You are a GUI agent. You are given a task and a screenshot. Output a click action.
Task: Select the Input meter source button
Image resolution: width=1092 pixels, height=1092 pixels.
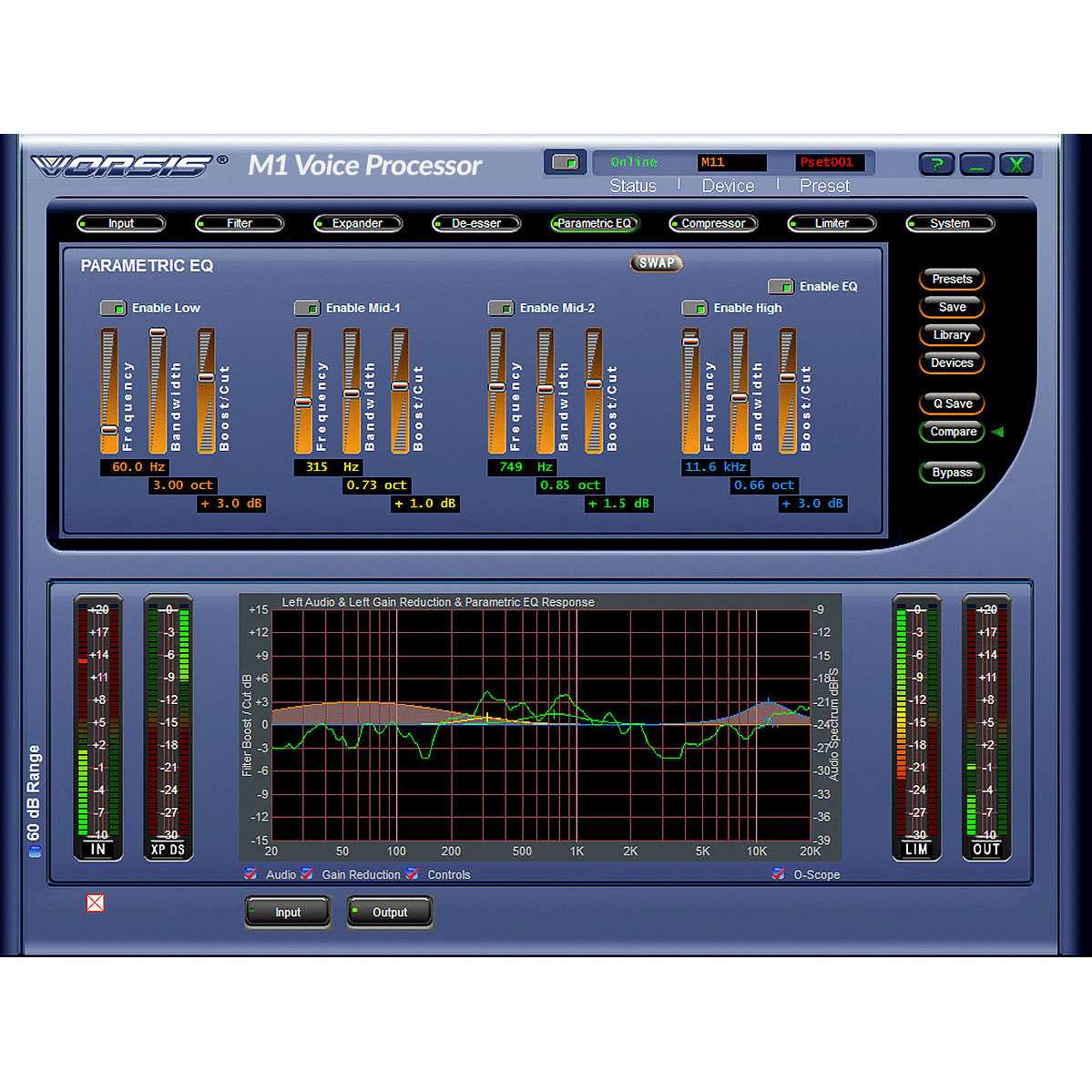pos(288,913)
